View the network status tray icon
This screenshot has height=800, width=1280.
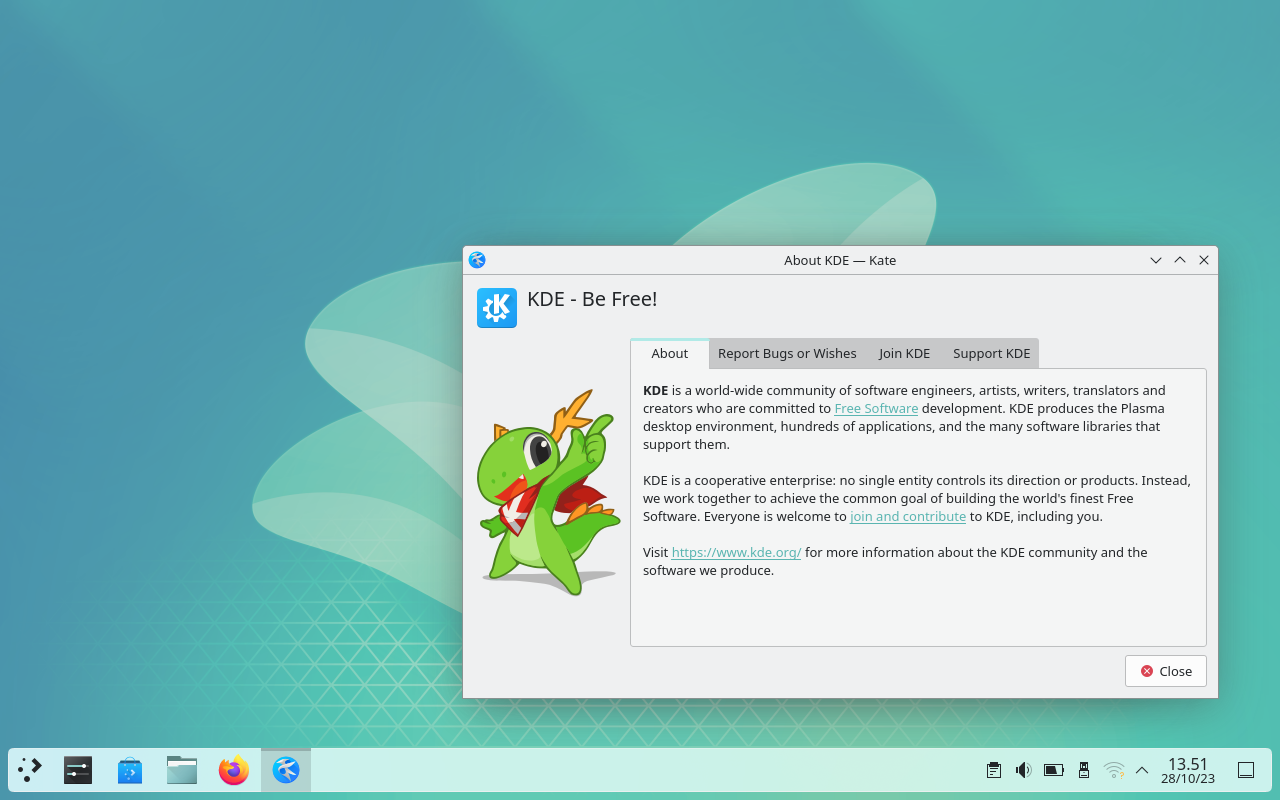1113,770
